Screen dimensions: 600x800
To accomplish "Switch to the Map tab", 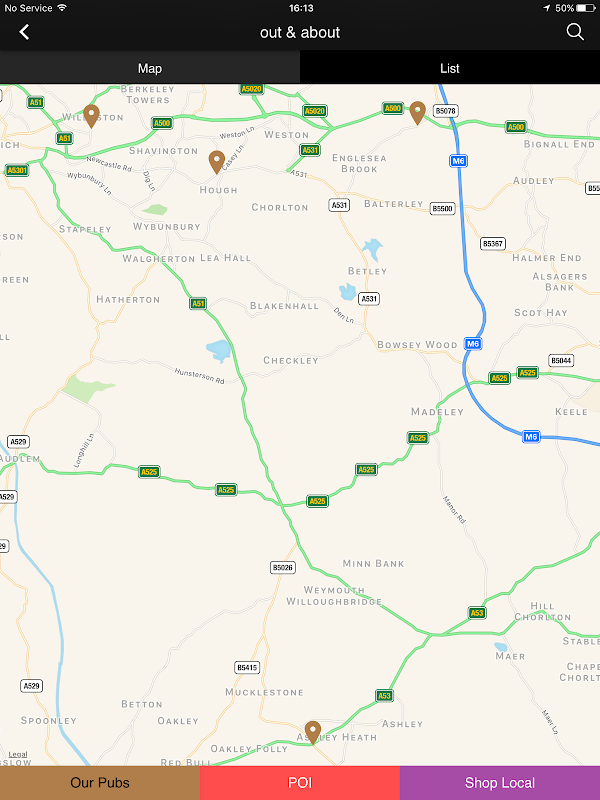I will point(150,68).
